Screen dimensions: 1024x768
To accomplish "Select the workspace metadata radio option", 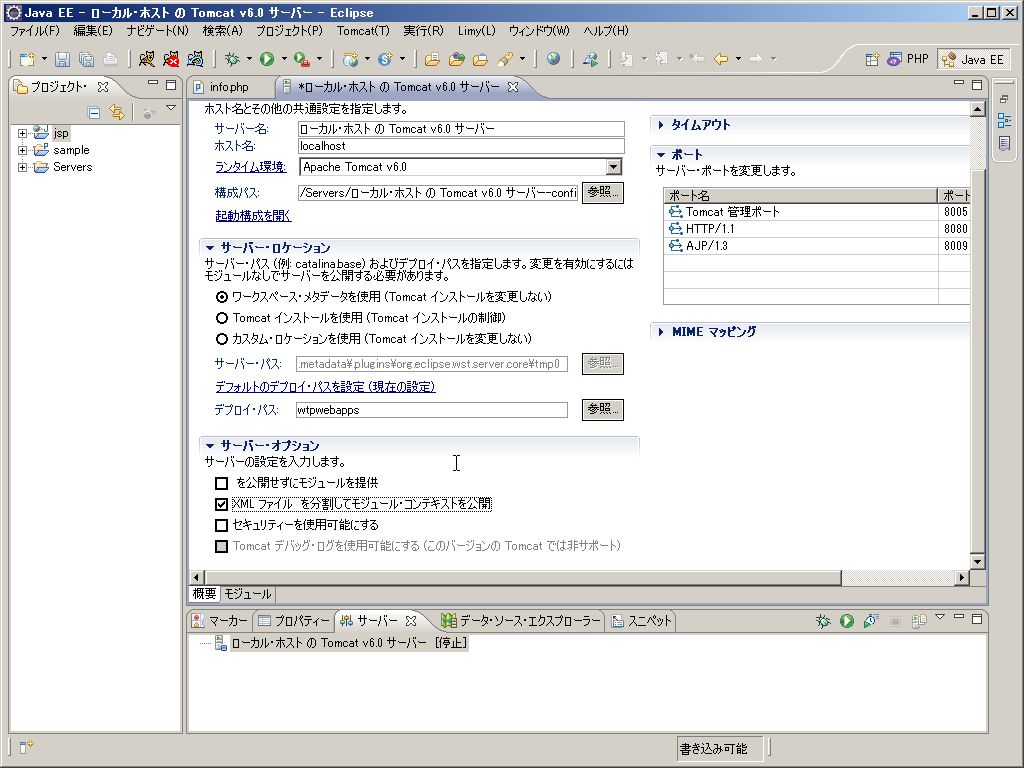I will 222,297.
